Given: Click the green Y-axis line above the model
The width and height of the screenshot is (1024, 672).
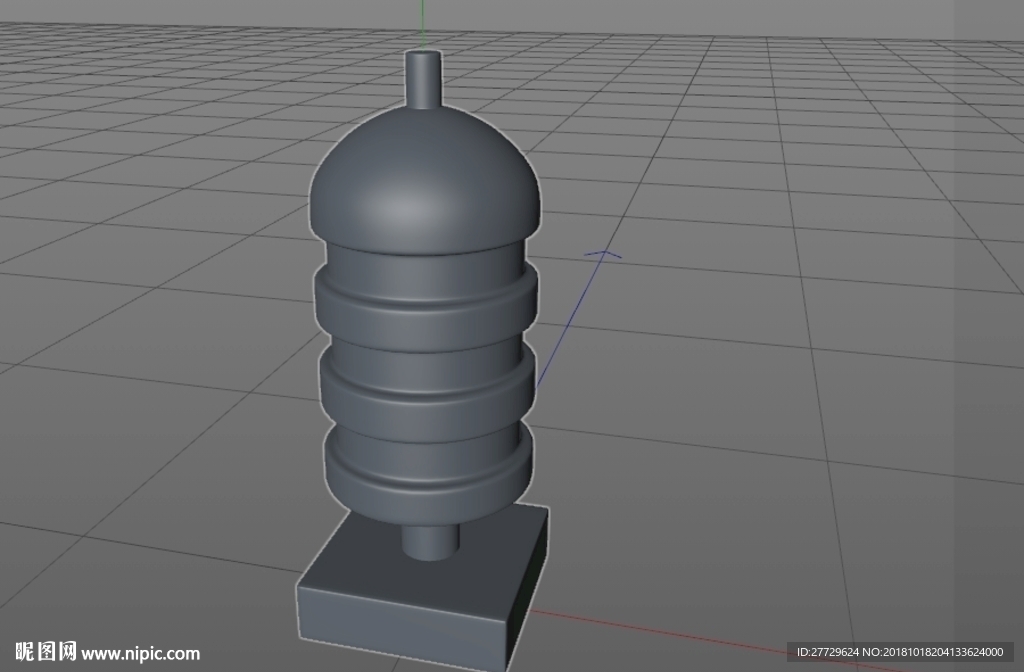Looking at the screenshot, I should click(x=423, y=25).
